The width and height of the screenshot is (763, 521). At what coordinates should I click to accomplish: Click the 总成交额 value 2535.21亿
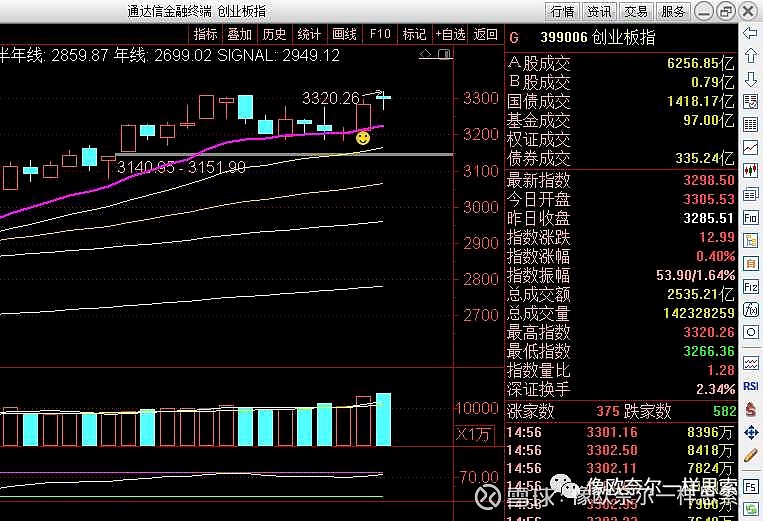(701, 294)
